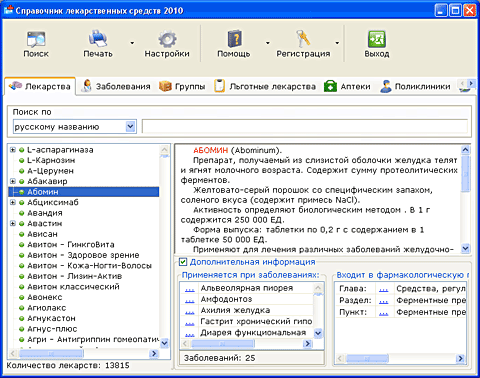This screenshot has width=480, height=378.
Task: Select Агнус-плюс in the drug list
Action: pyautogui.click(x=52, y=329)
